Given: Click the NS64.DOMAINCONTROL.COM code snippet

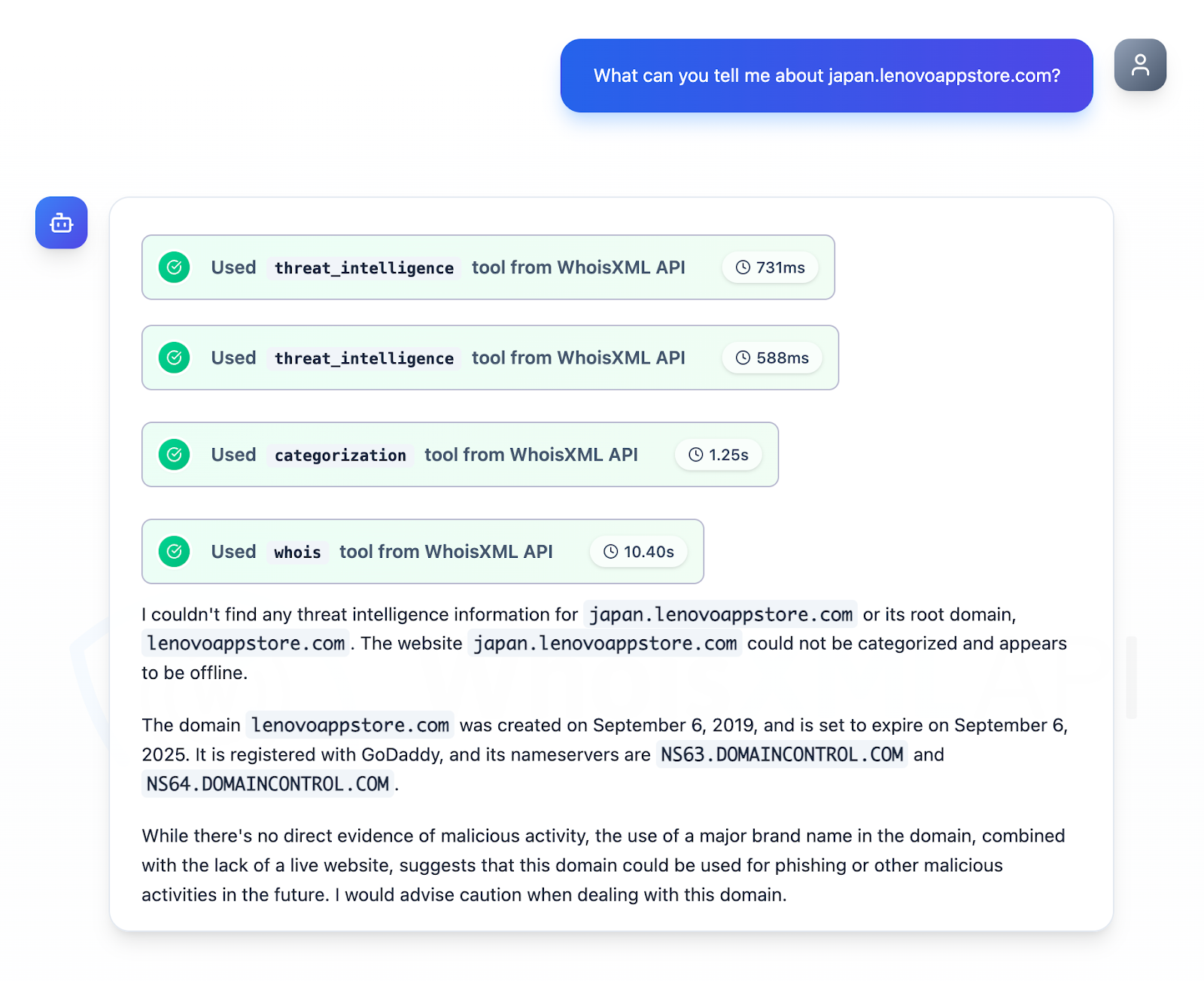Looking at the screenshot, I should pos(268,784).
